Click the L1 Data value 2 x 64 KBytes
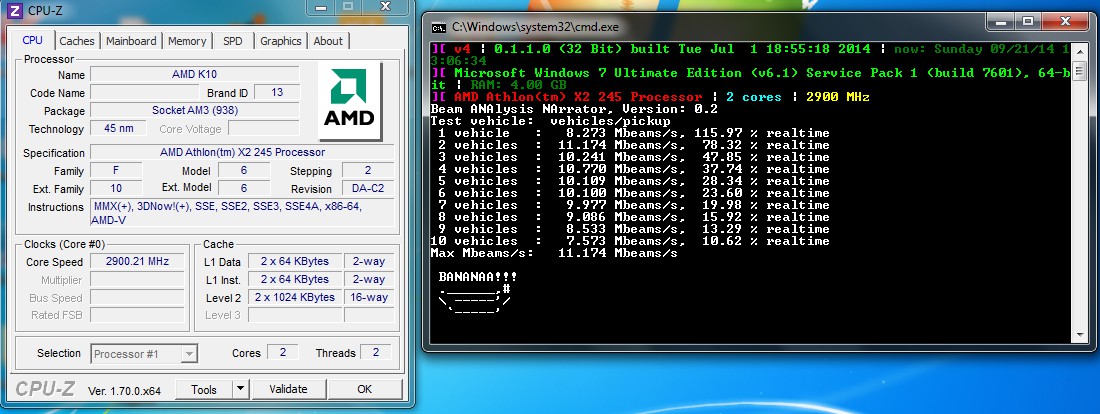This screenshot has height=414, width=1100. [295, 261]
